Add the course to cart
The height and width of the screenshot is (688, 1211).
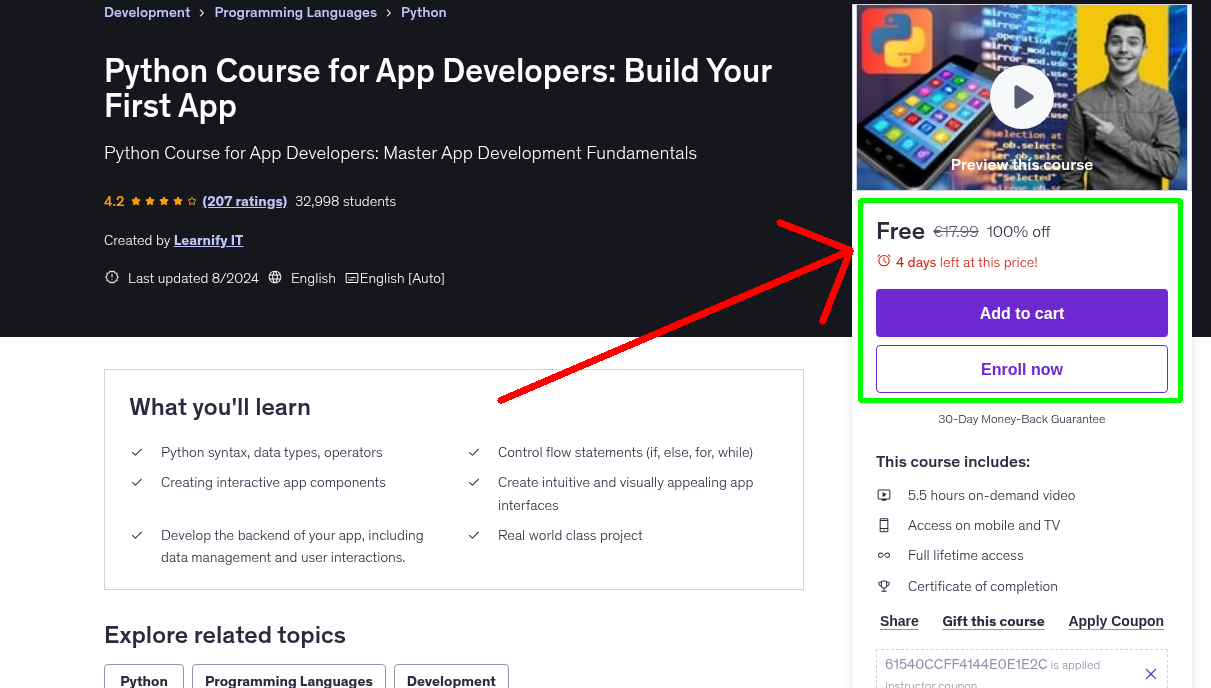pyautogui.click(x=1021, y=313)
